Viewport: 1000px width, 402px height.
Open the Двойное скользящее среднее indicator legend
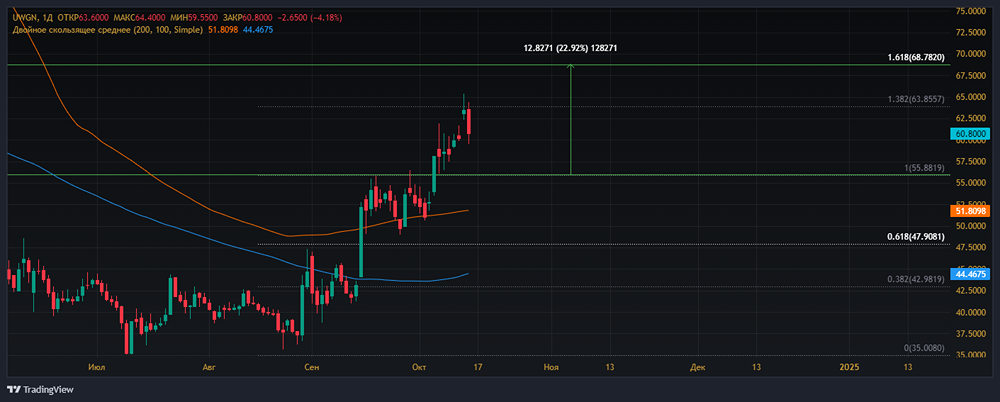[108, 30]
